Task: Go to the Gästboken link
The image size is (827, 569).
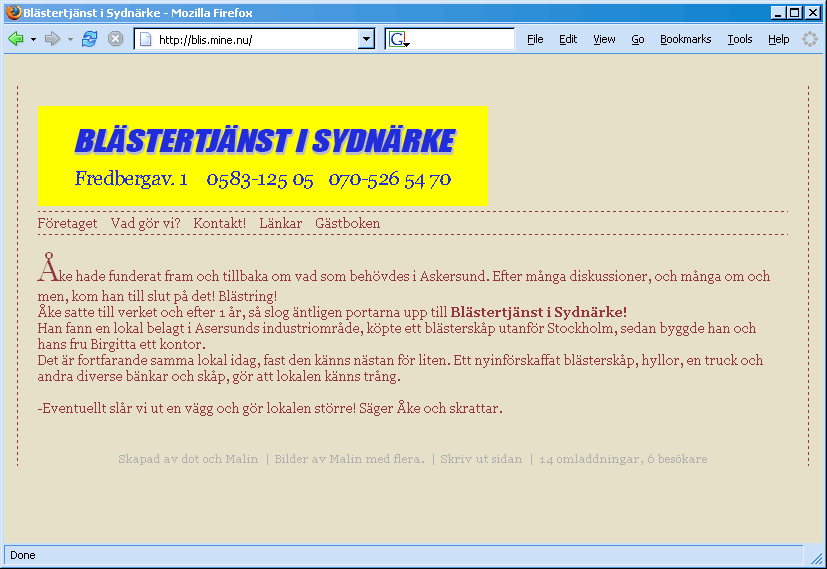Action: click(347, 223)
